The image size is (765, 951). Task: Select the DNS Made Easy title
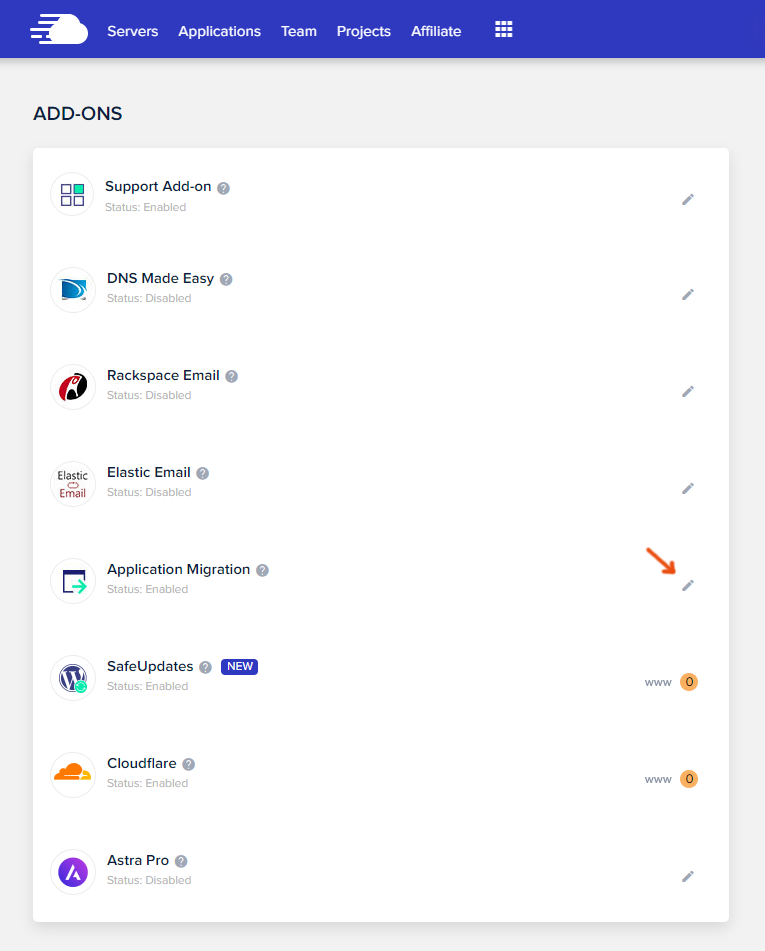point(160,278)
